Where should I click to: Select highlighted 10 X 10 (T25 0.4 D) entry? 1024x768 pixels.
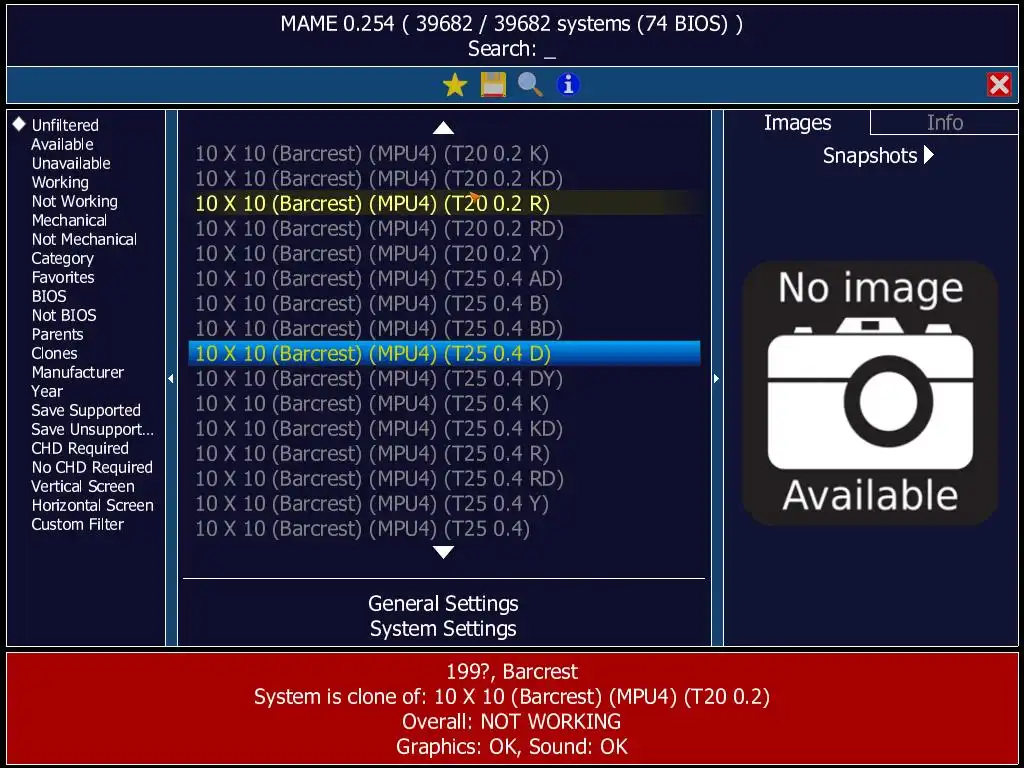pyautogui.click(x=444, y=353)
